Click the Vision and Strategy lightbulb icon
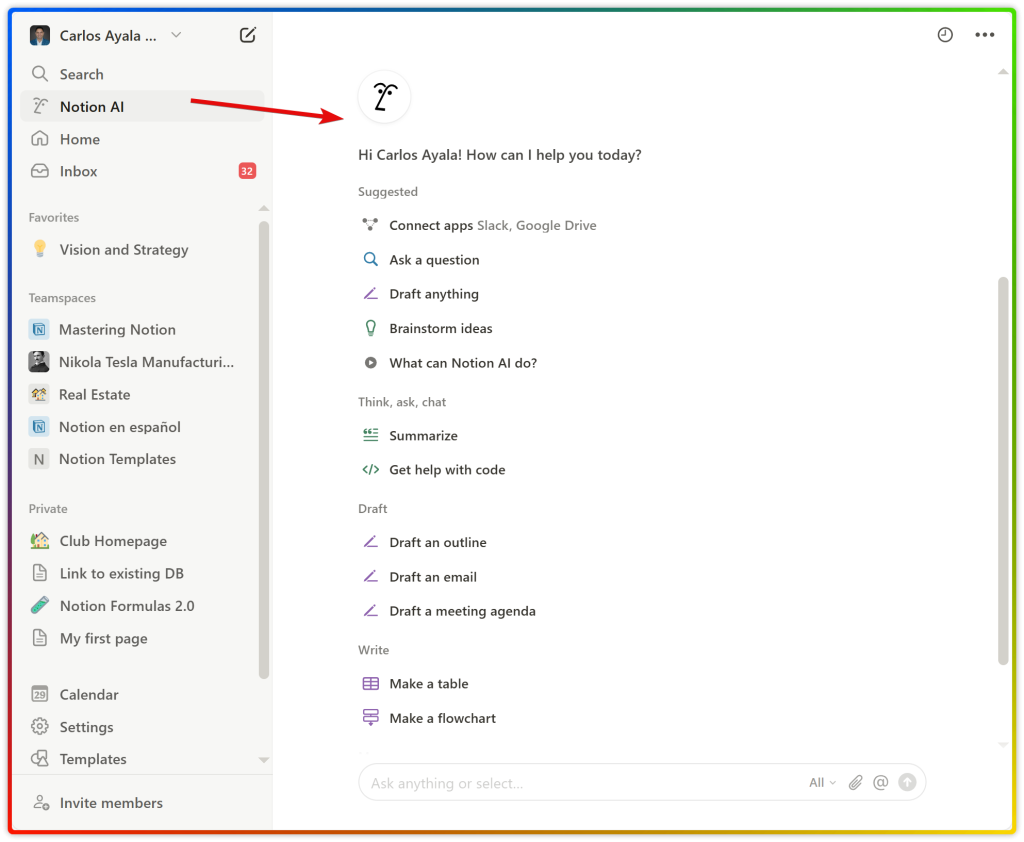The image size is (1024, 842). [x=40, y=249]
